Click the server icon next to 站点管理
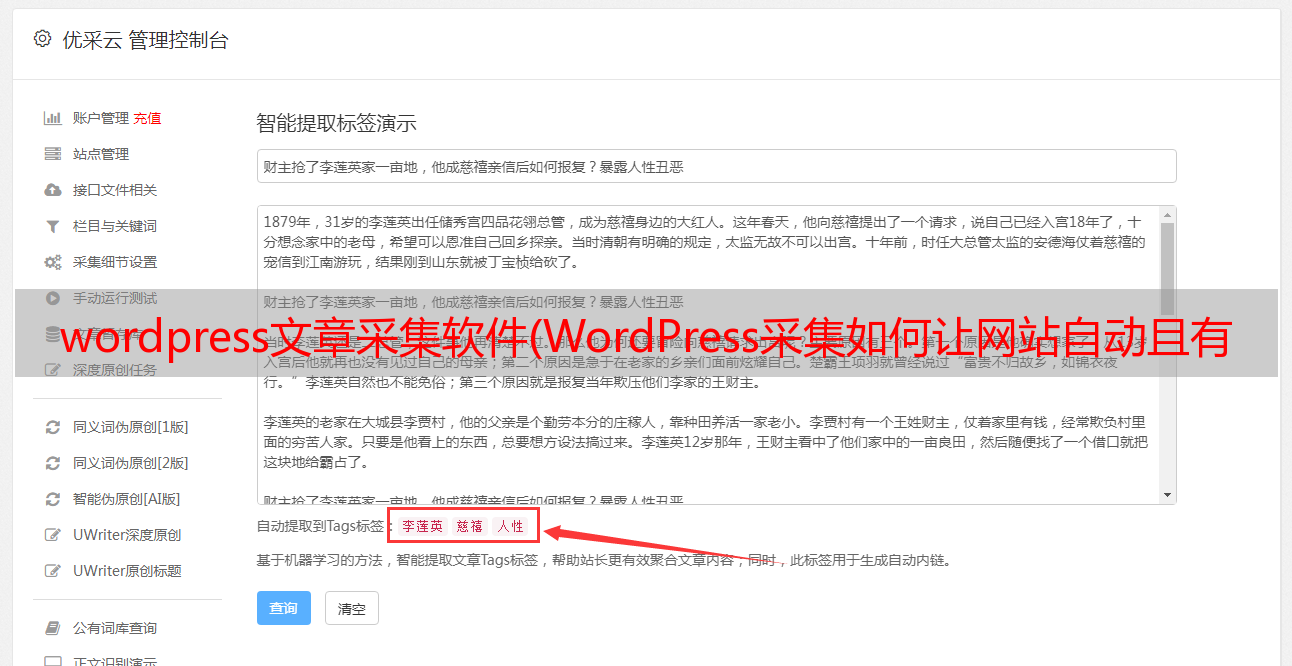The height and width of the screenshot is (666, 1292). (x=52, y=154)
